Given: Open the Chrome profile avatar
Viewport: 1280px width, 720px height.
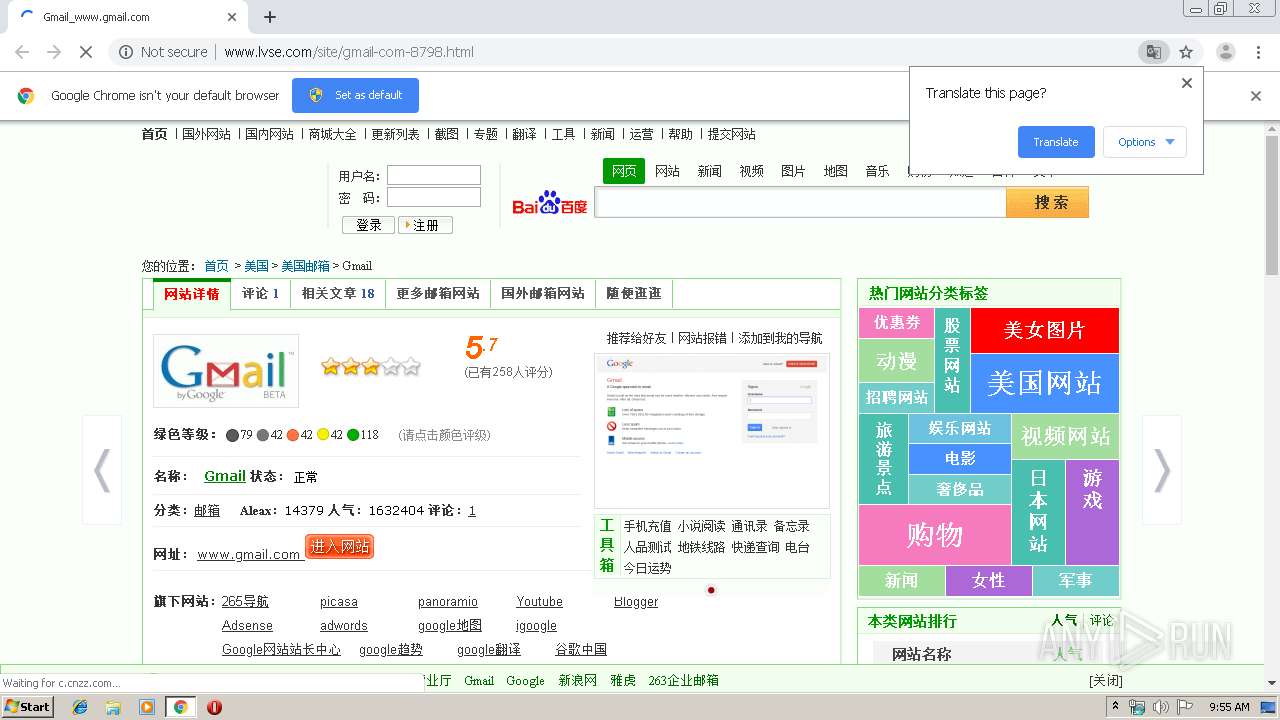Looking at the screenshot, I should coord(1226,52).
